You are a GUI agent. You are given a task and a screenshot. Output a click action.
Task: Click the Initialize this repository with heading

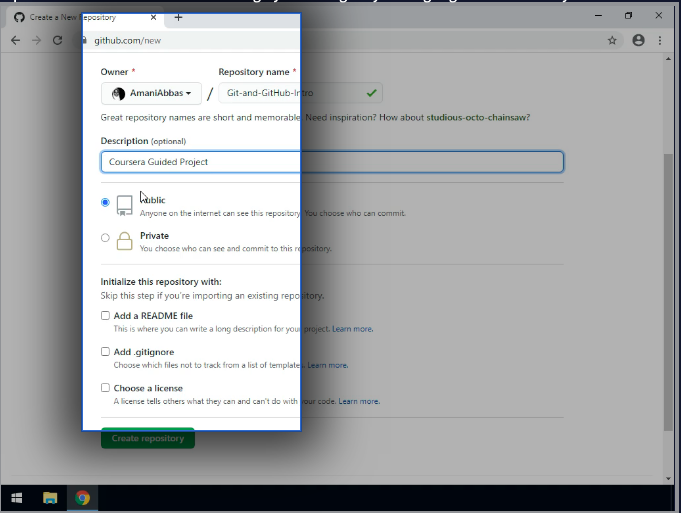tap(161, 281)
